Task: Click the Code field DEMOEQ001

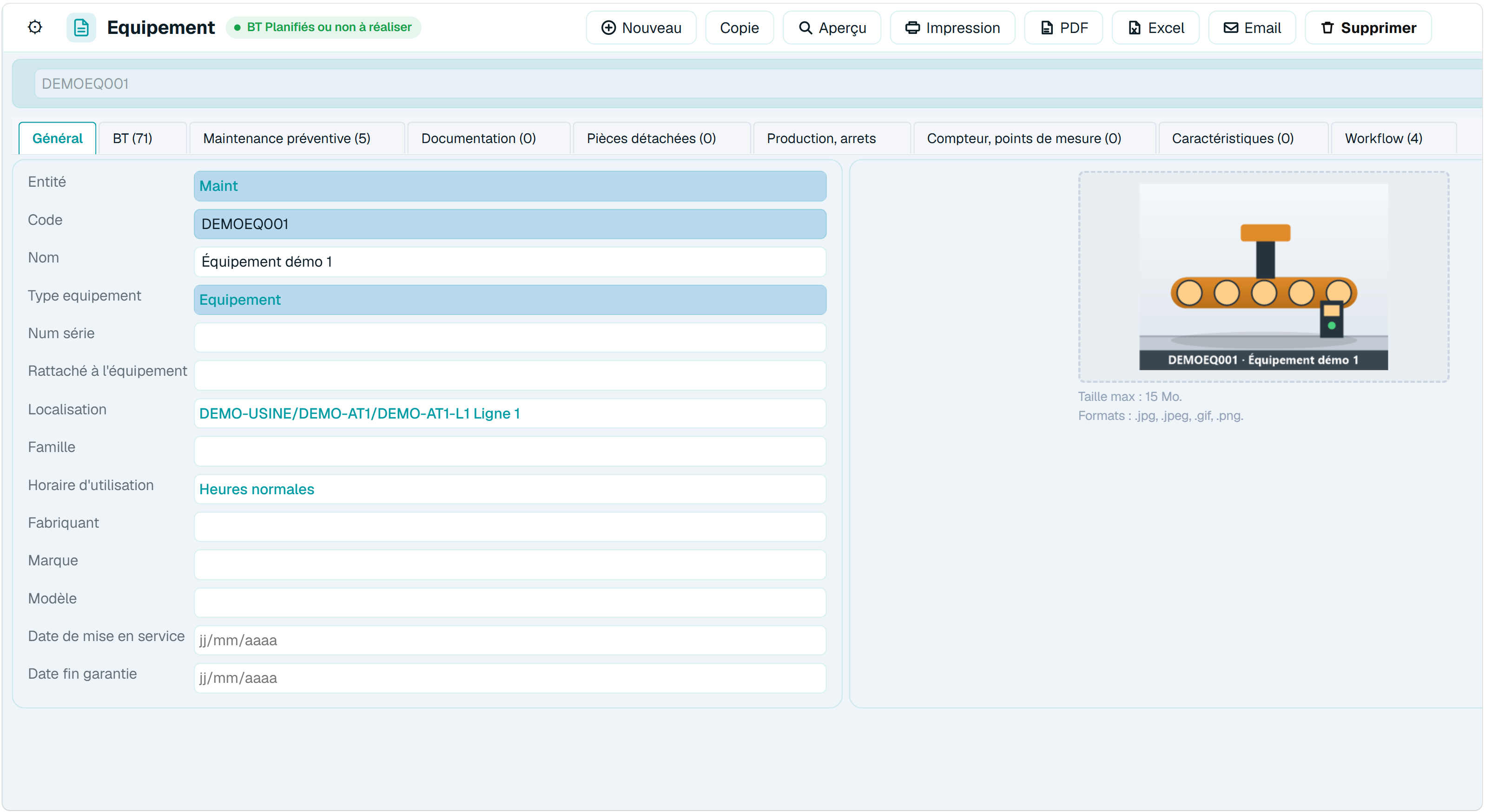Action: click(509, 224)
